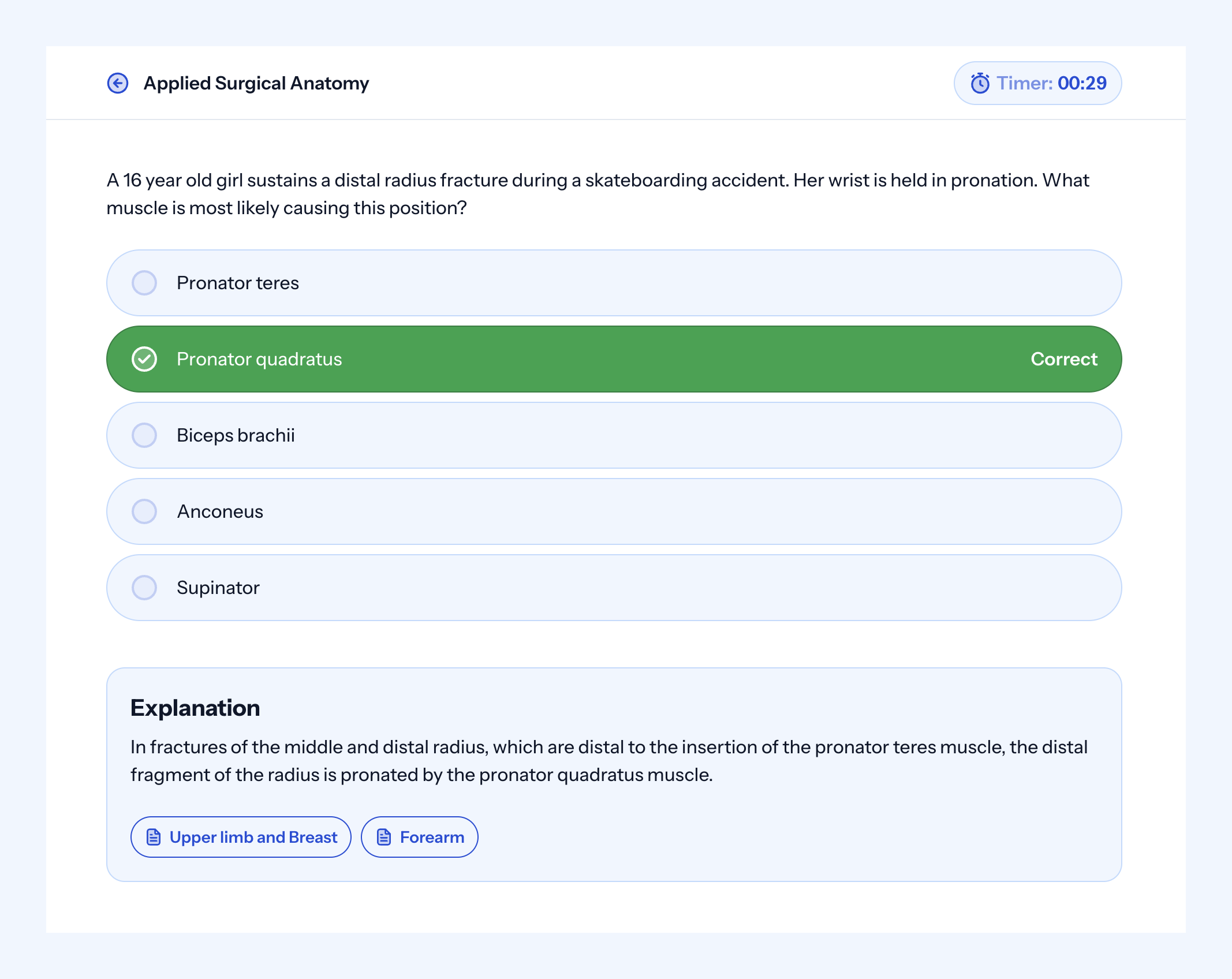Click the Pronator teres option label
1232x979 pixels.
(x=238, y=283)
